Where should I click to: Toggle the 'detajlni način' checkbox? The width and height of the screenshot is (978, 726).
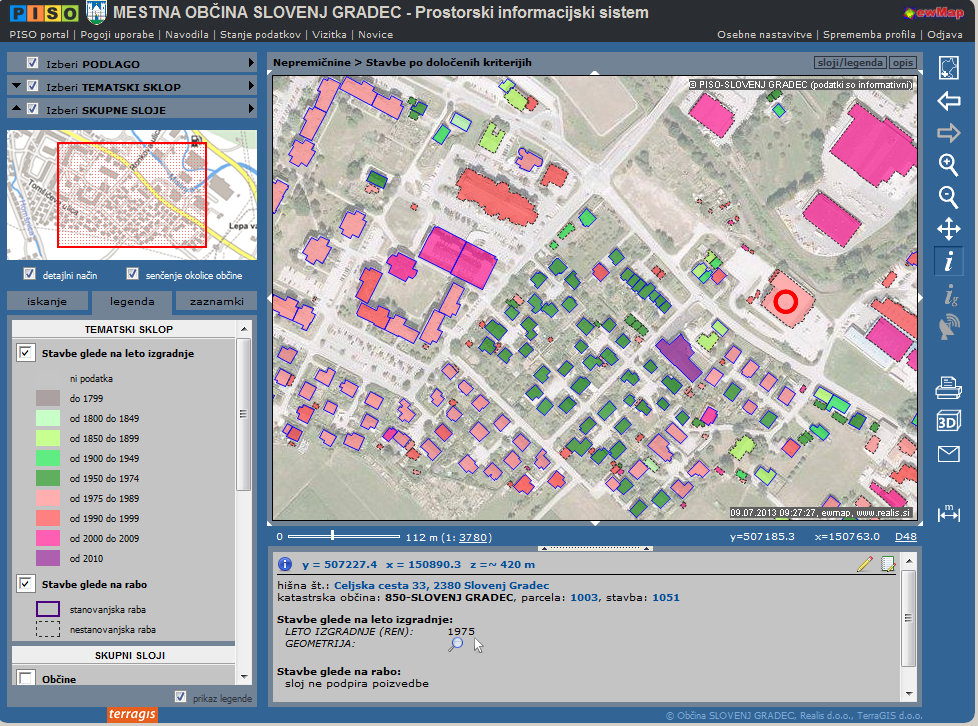tap(30, 275)
